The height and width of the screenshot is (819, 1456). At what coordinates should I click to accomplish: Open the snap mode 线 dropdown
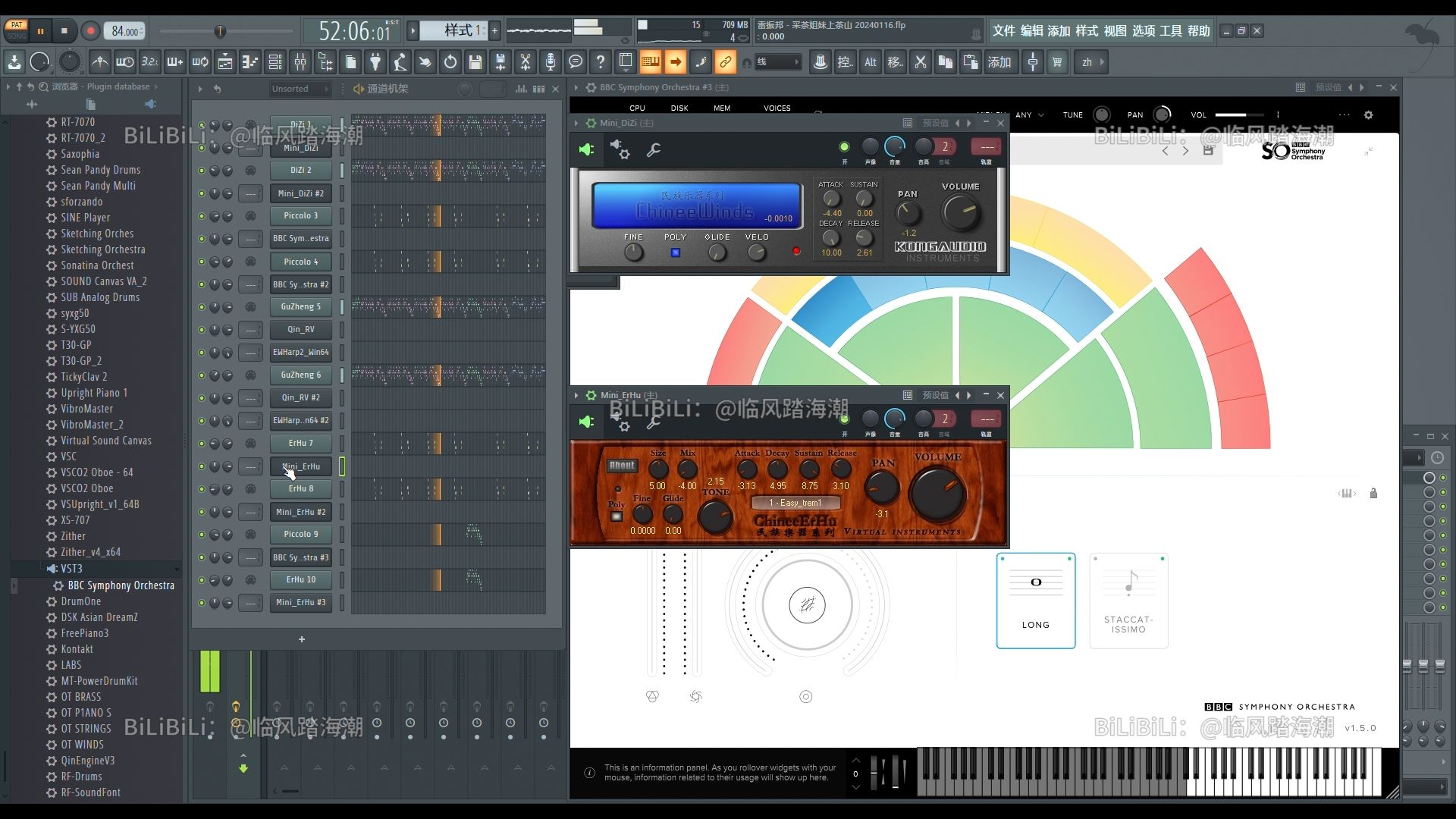[x=777, y=62]
